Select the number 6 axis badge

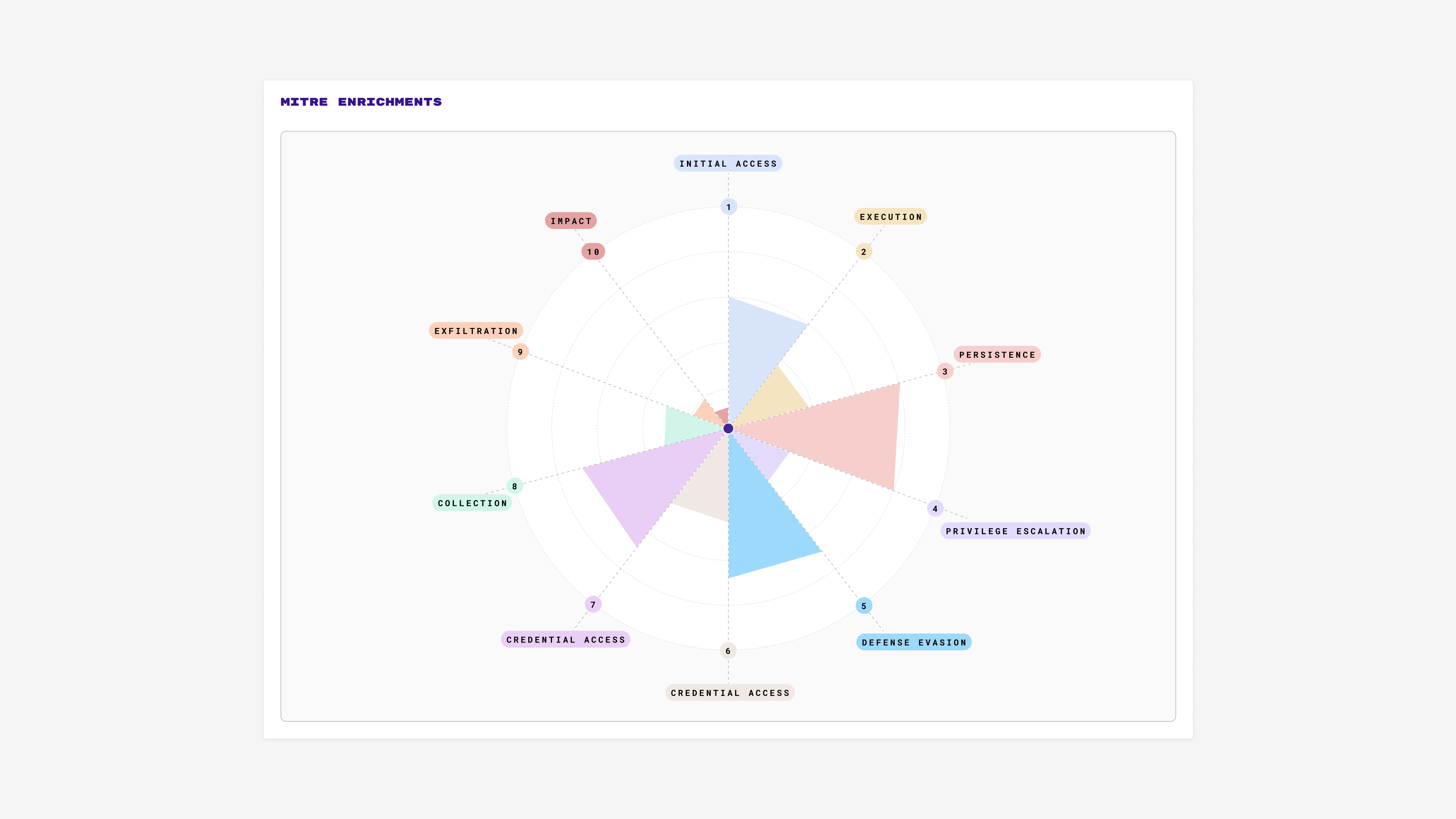[x=728, y=650]
